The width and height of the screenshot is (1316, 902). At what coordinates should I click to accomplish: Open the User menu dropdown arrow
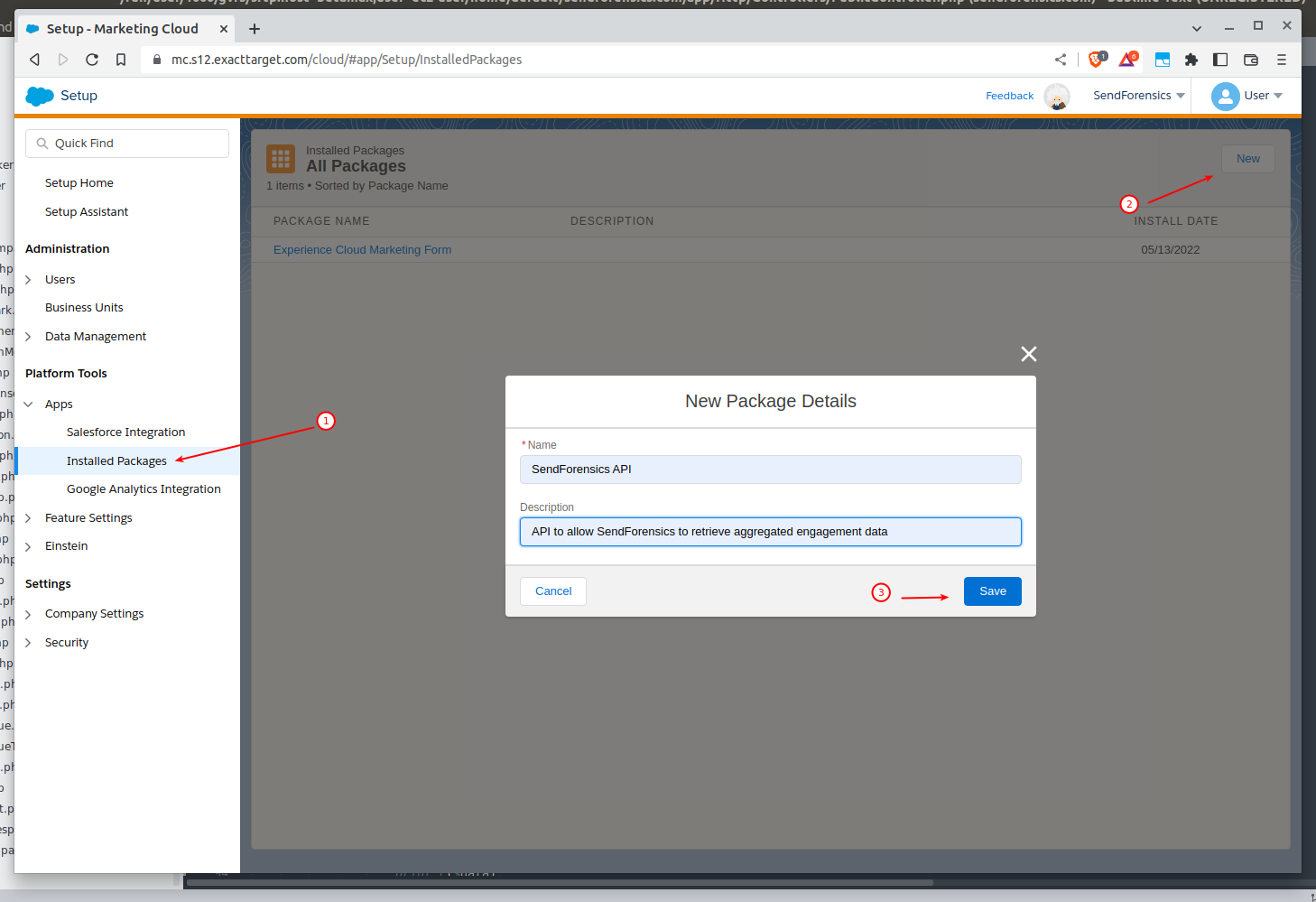pyautogui.click(x=1278, y=96)
